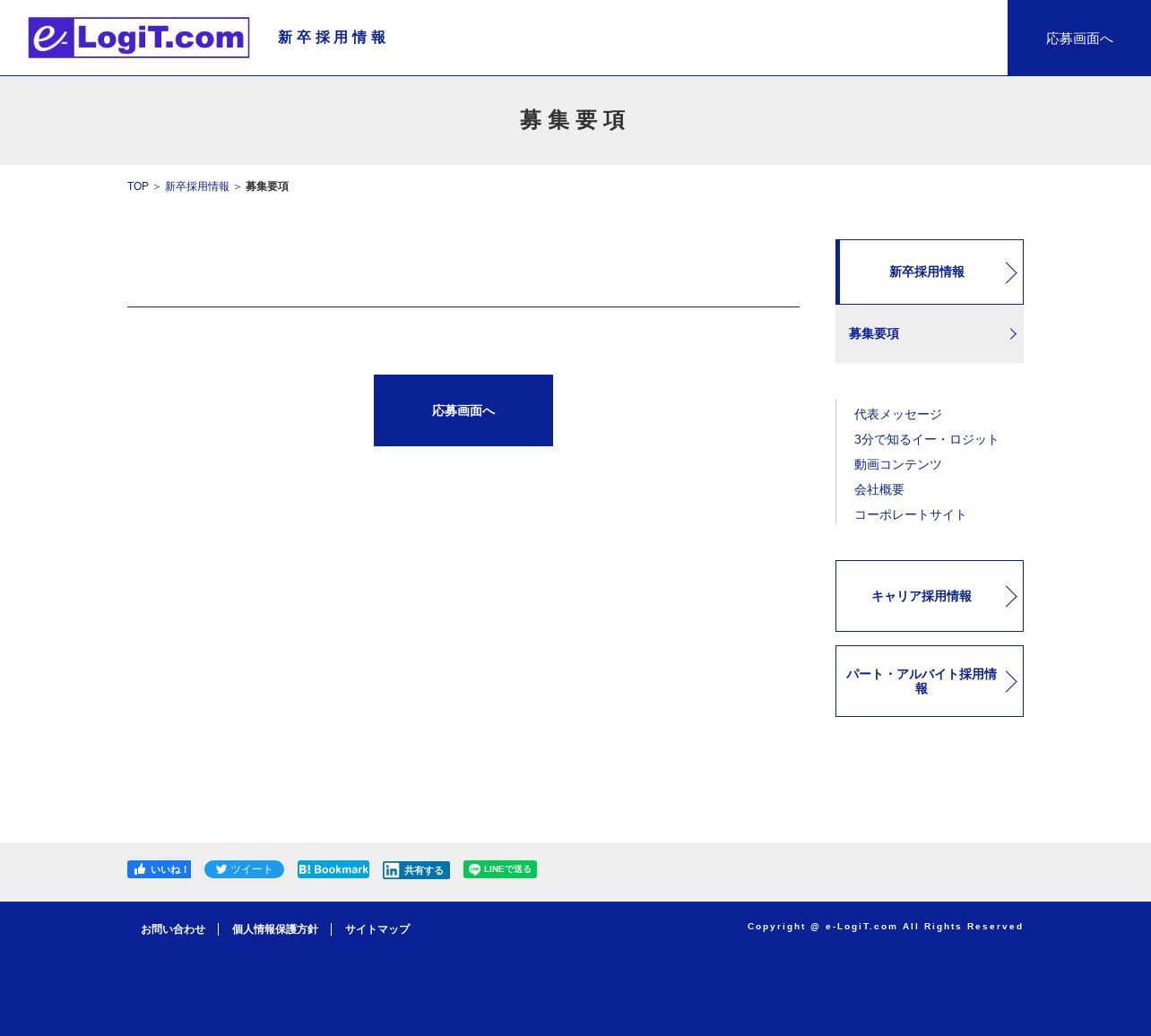Click the chevron arrow on 新卒採用情報 sidebar box
Image resolution: width=1151 pixels, height=1036 pixels.
pos(1011,272)
